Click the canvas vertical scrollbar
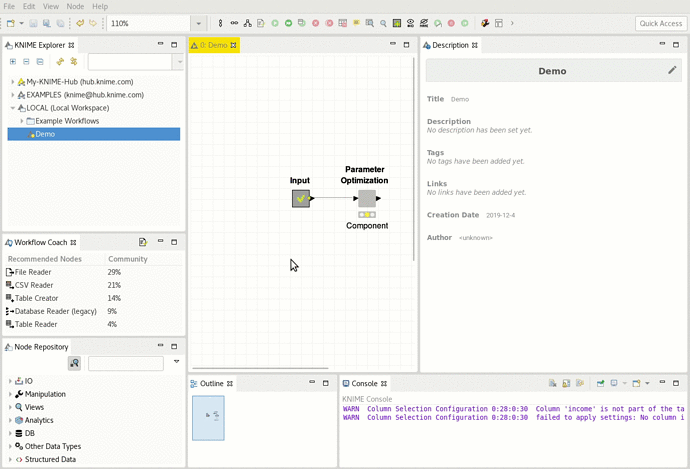This screenshot has width=690, height=469. point(414,159)
